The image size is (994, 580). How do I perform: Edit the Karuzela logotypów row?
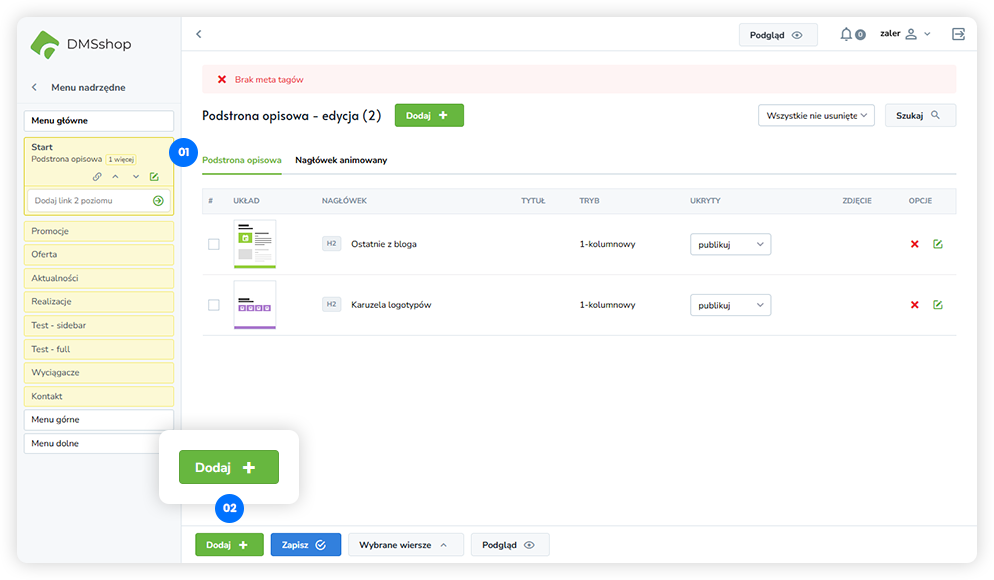pos(937,305)
